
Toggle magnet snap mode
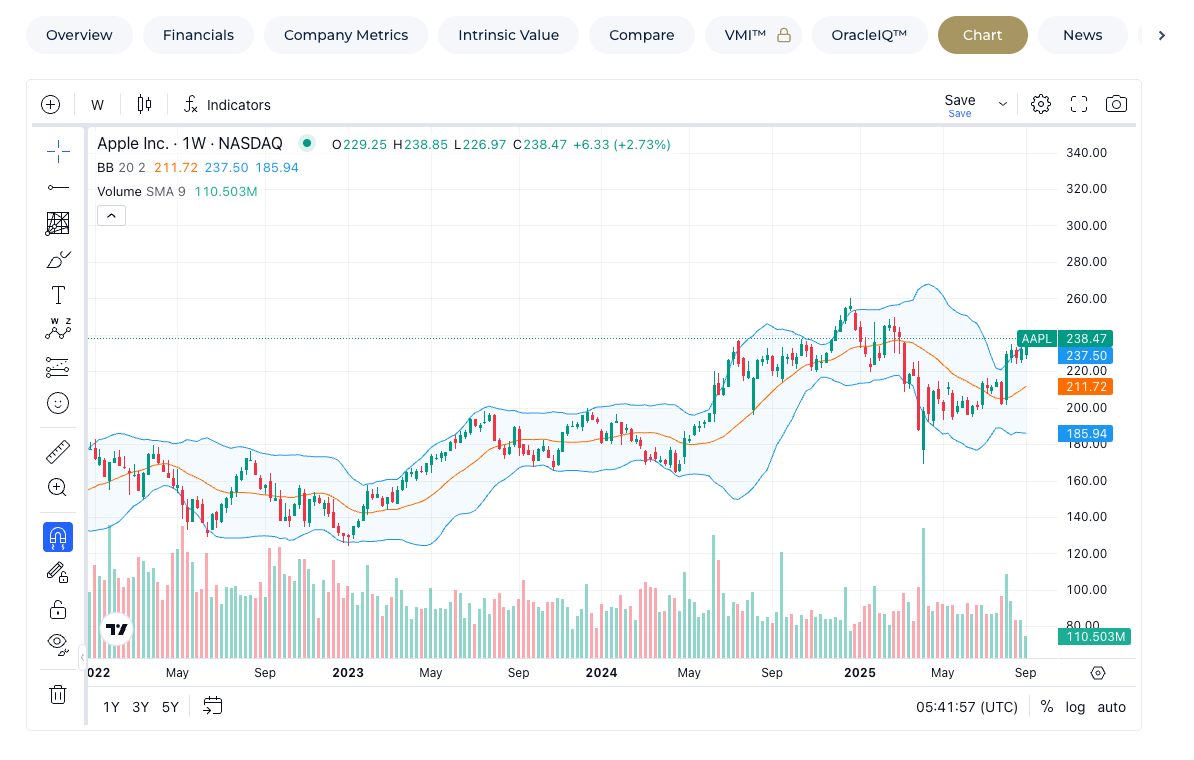(x=57, y=537)
